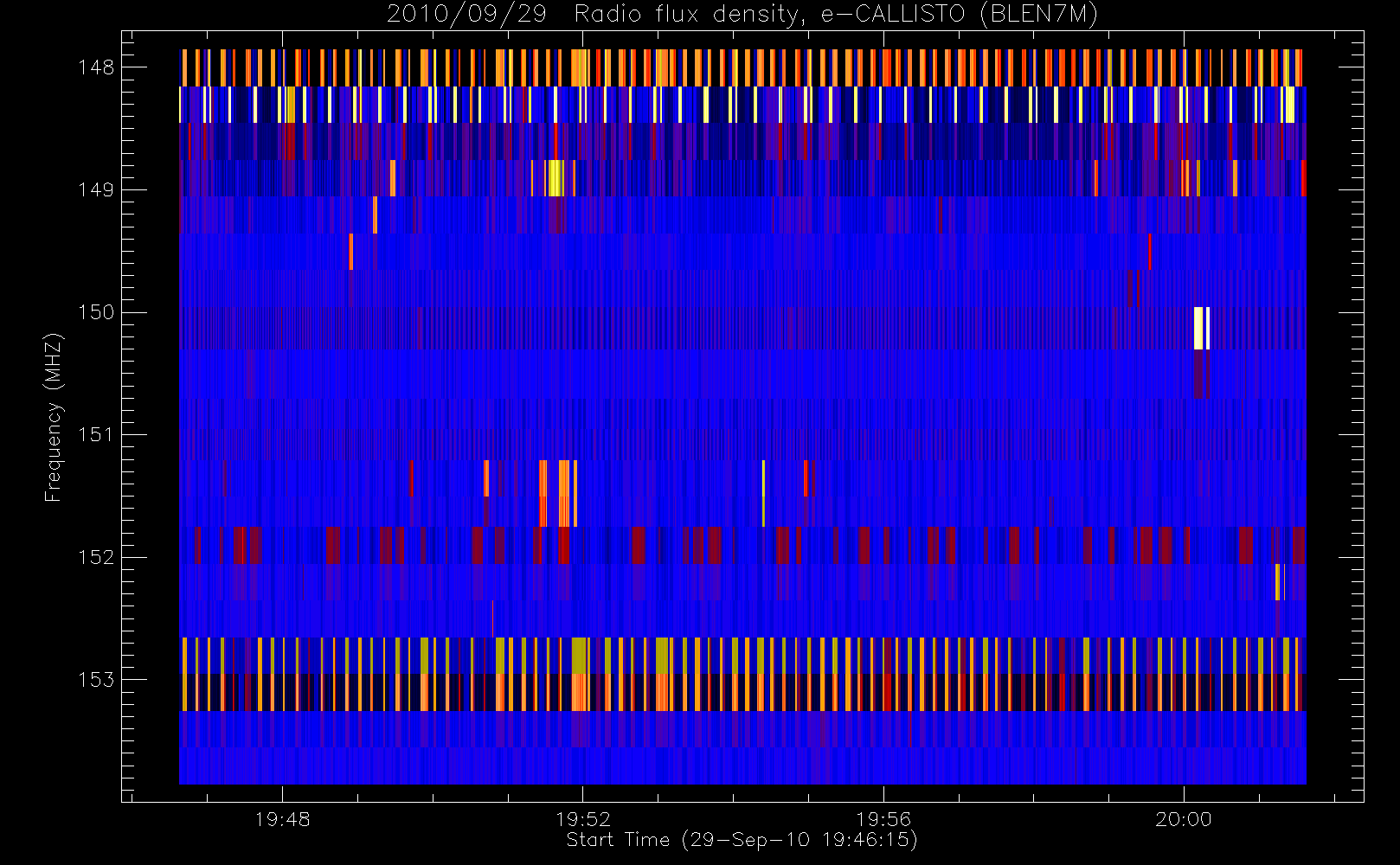Select the 148 frequency axis label
The height and width of the screenshot is (865, 1400).
coord(96,67)
